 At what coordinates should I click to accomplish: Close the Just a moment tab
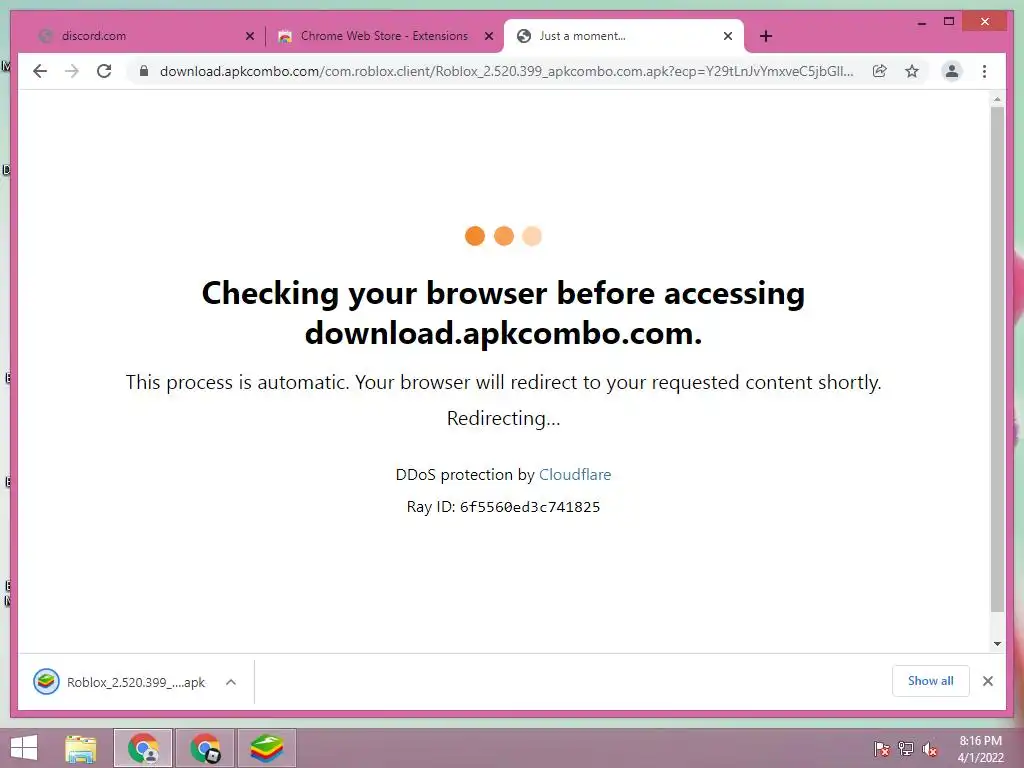click(728, 36)
